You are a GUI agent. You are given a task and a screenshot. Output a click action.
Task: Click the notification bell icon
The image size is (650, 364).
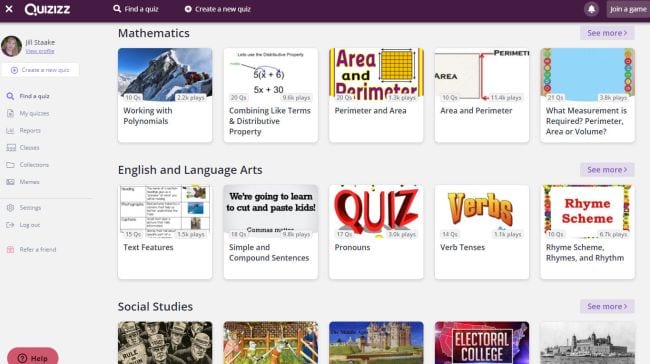(x=591, y=9)
